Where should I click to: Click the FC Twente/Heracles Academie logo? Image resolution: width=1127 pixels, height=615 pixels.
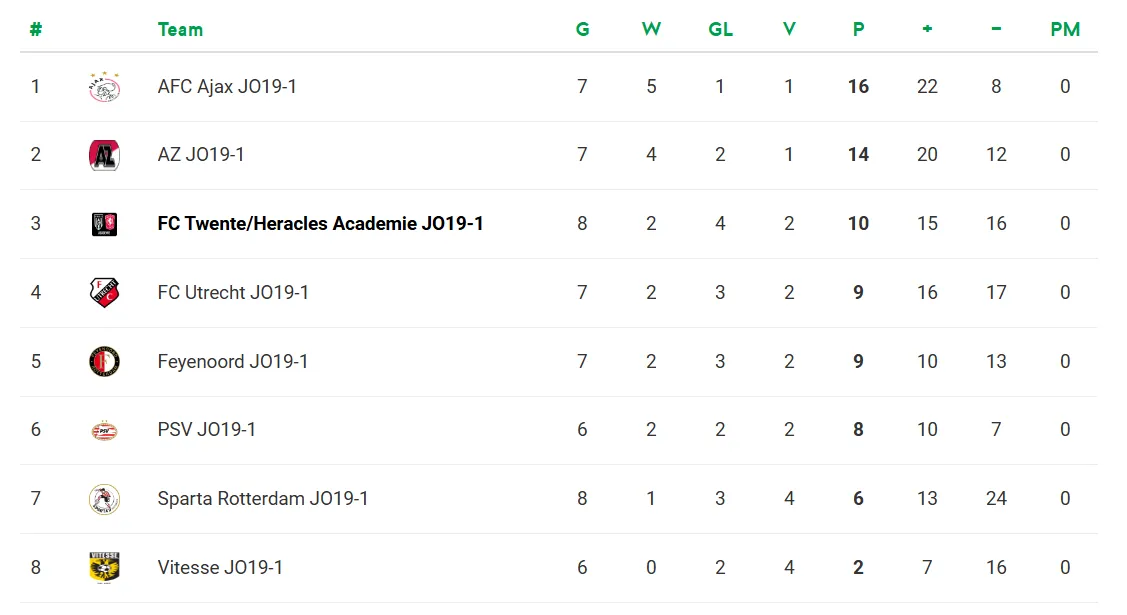(104, 224)
